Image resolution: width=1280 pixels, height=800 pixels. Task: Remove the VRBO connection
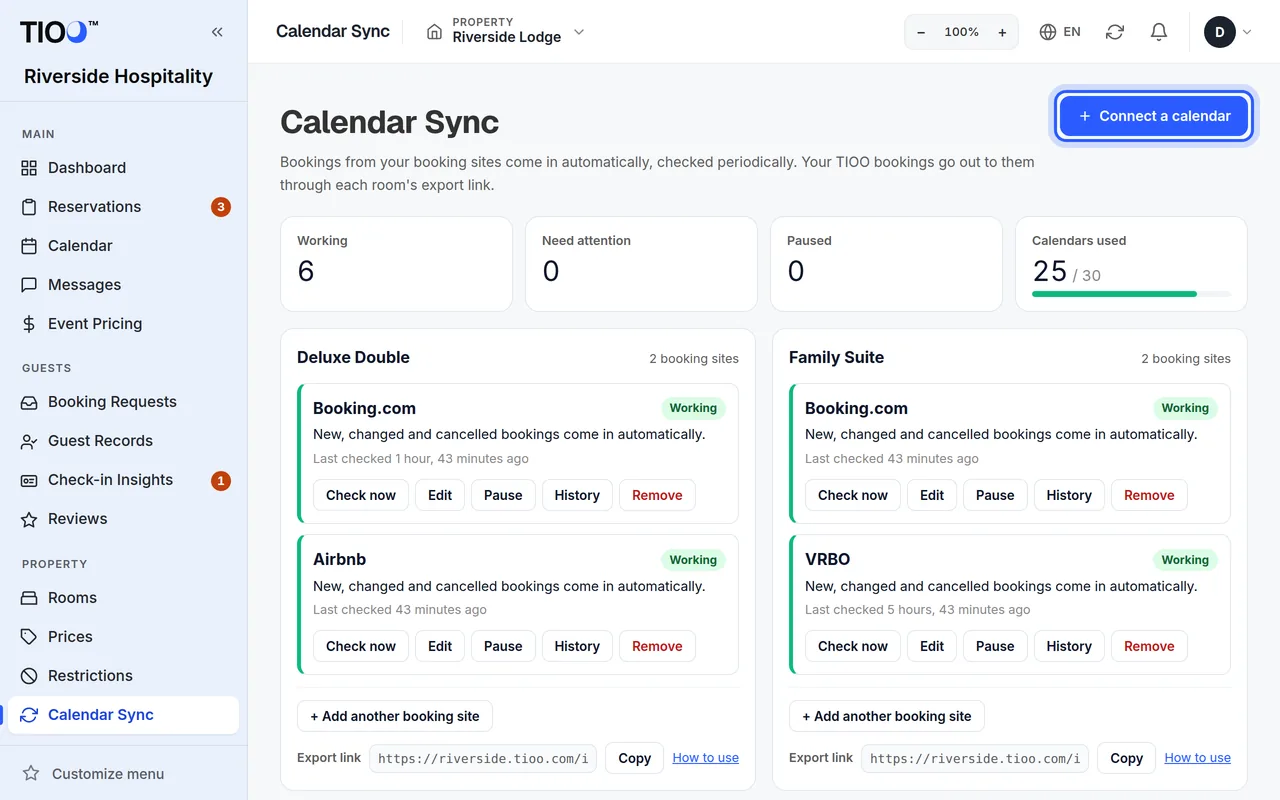1149,646
